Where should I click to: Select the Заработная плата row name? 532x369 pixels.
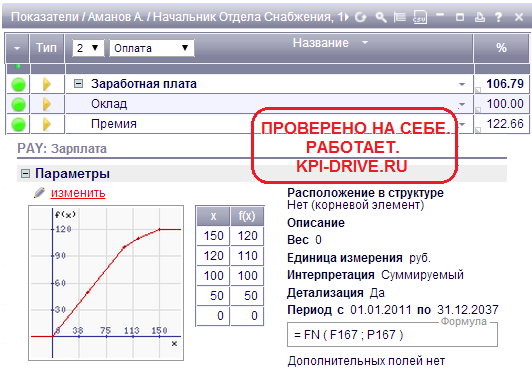tap(144, 84)
